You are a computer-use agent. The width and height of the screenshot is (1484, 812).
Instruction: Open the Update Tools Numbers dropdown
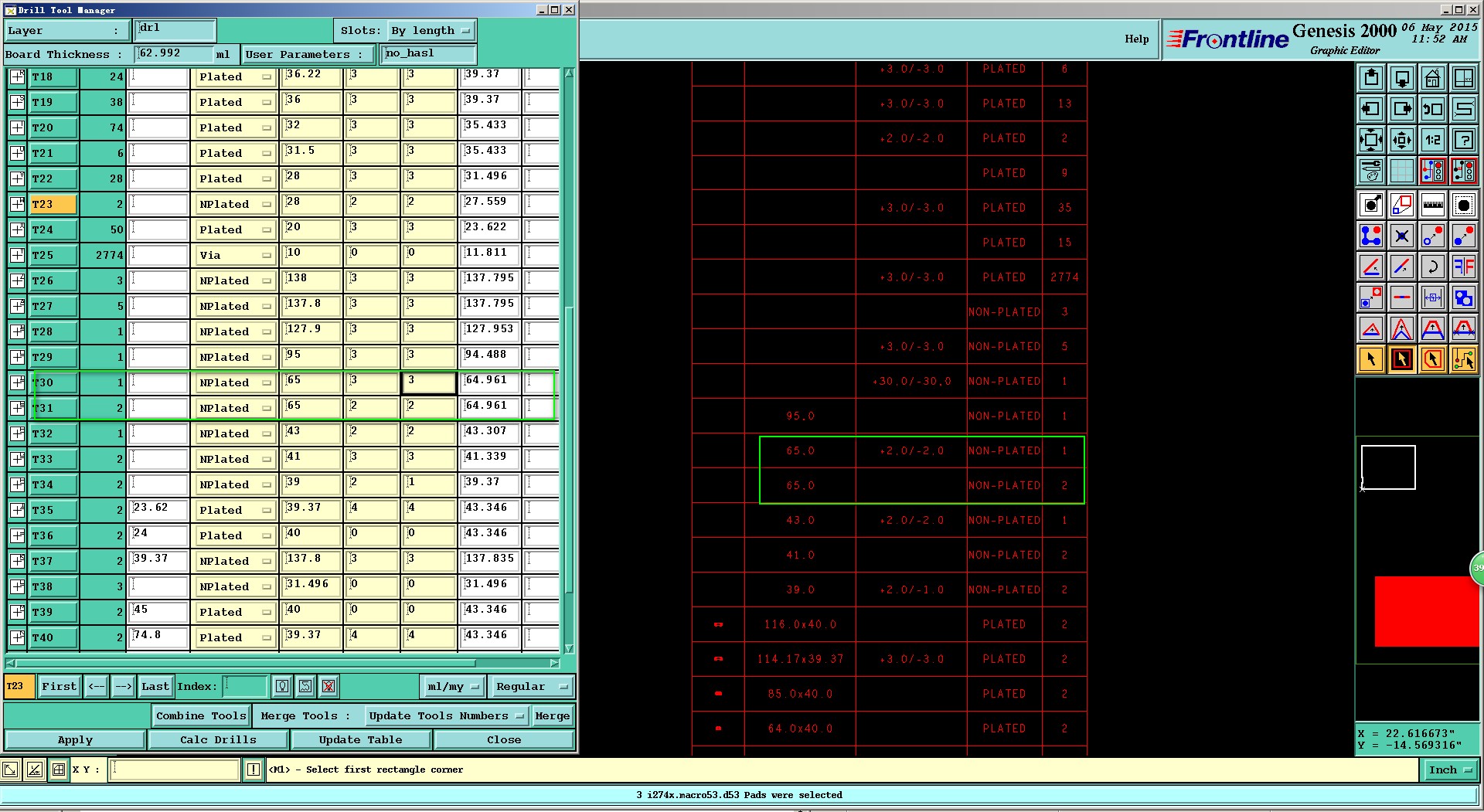coord(446,715)
